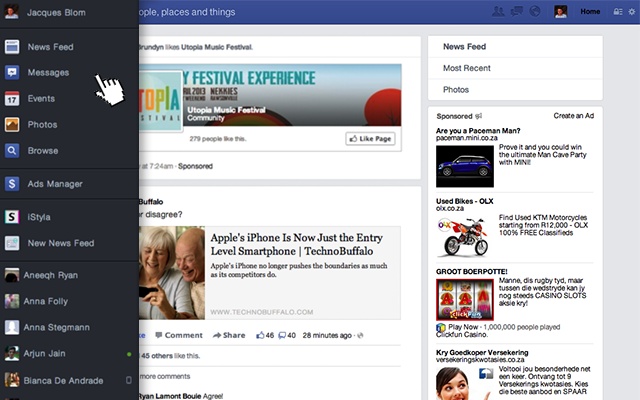
Task: Click Ryan Lamont Boule commenter name
Action: [170, 396]
